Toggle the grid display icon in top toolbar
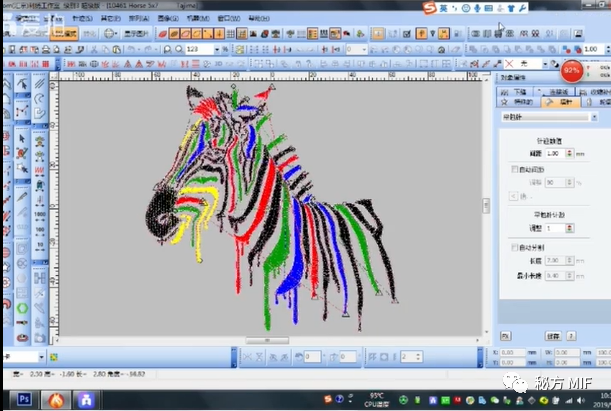611x411 pixels. [230, 34]
